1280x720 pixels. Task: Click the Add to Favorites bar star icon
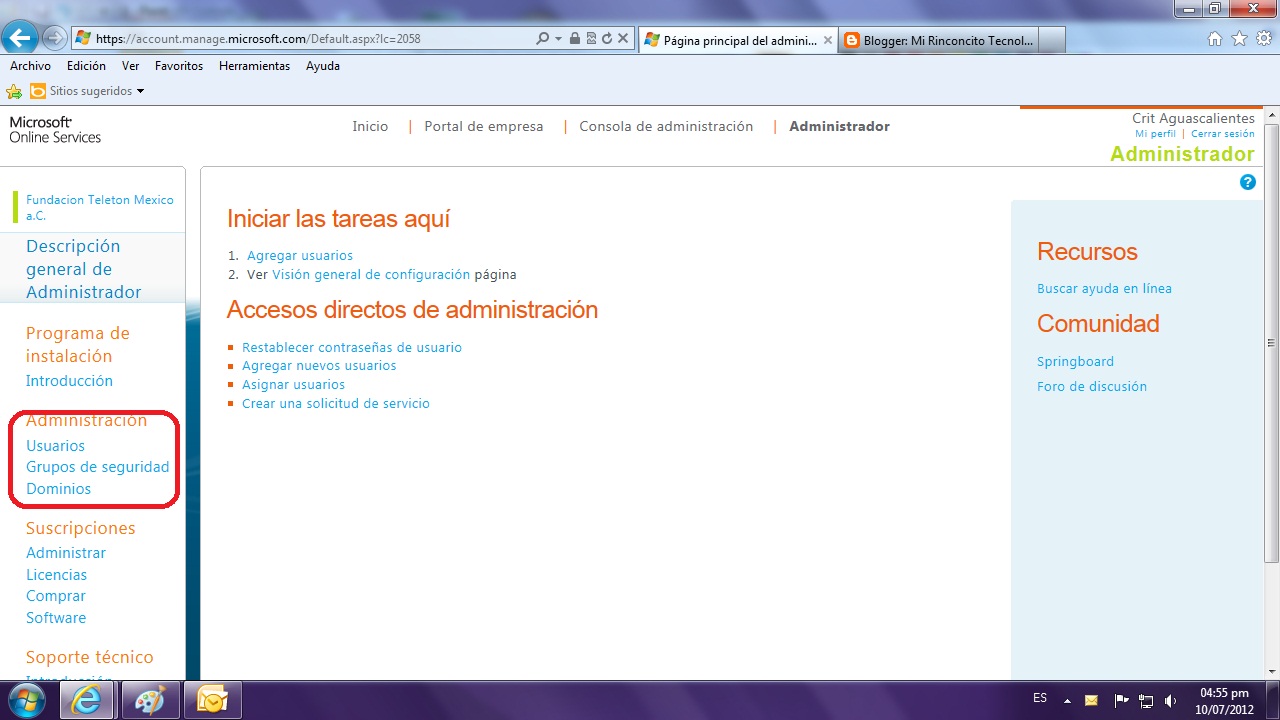tap(14, 91)
